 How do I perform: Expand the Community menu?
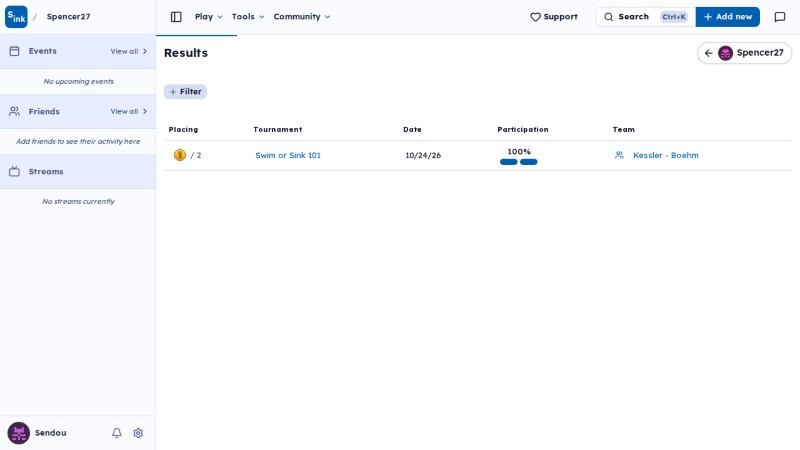(302, 17)
